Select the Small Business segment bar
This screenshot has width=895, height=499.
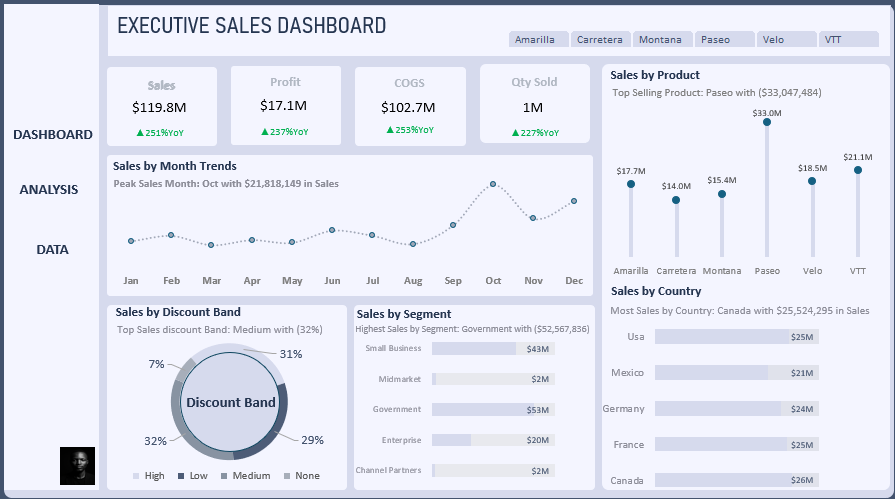[x=474, y=348]
